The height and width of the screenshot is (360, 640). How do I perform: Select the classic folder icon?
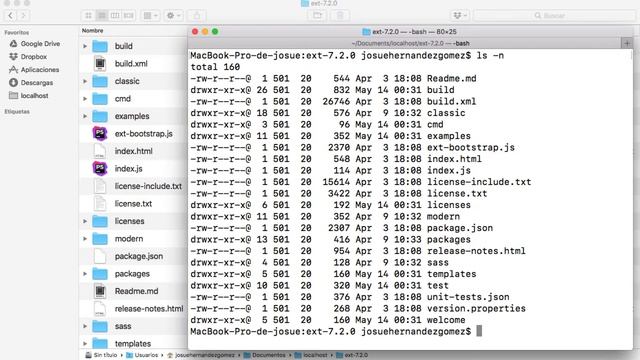[x=100, y=81]
